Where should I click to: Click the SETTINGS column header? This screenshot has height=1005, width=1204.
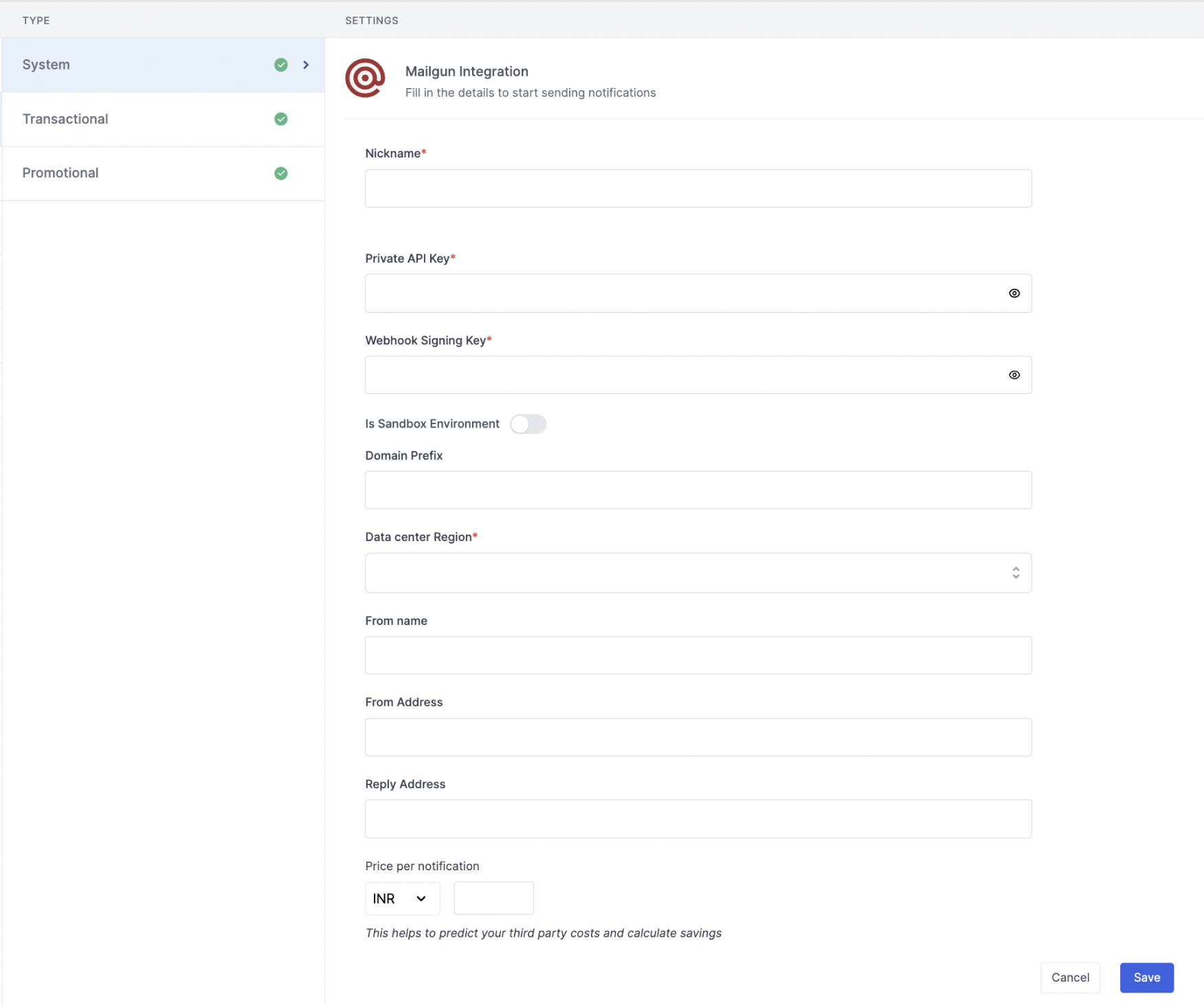(x=372, y=21)
